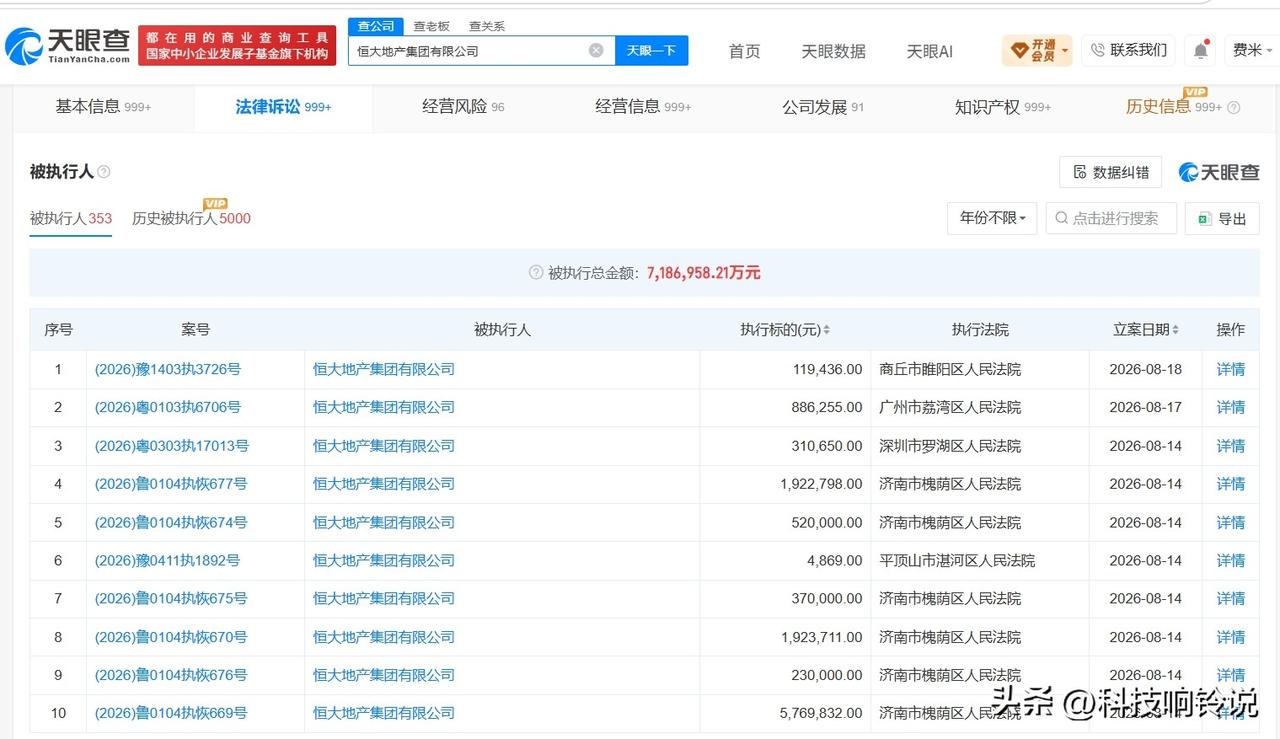The width and height of the screenshot is (1280, 739).
Task: Open case (2026)豫1403执3726号
Action: [168, 369]
